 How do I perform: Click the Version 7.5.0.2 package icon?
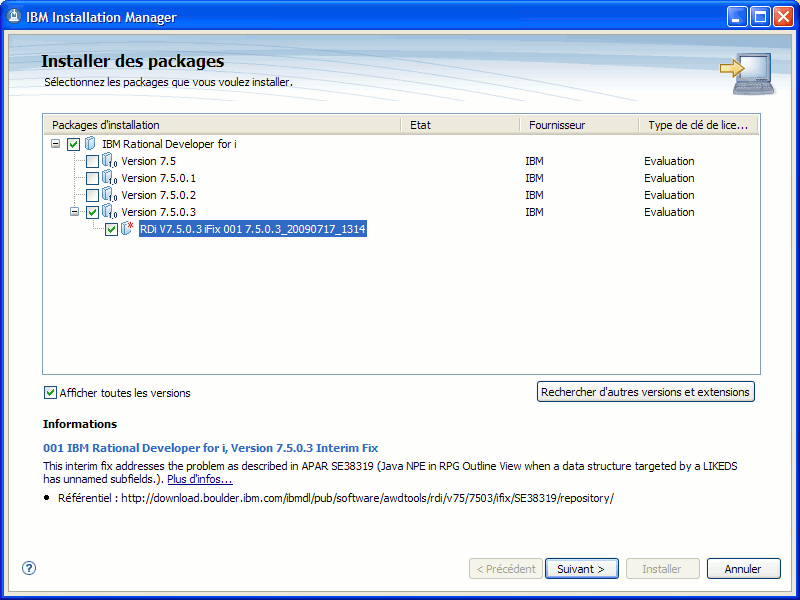pos(109,194)
